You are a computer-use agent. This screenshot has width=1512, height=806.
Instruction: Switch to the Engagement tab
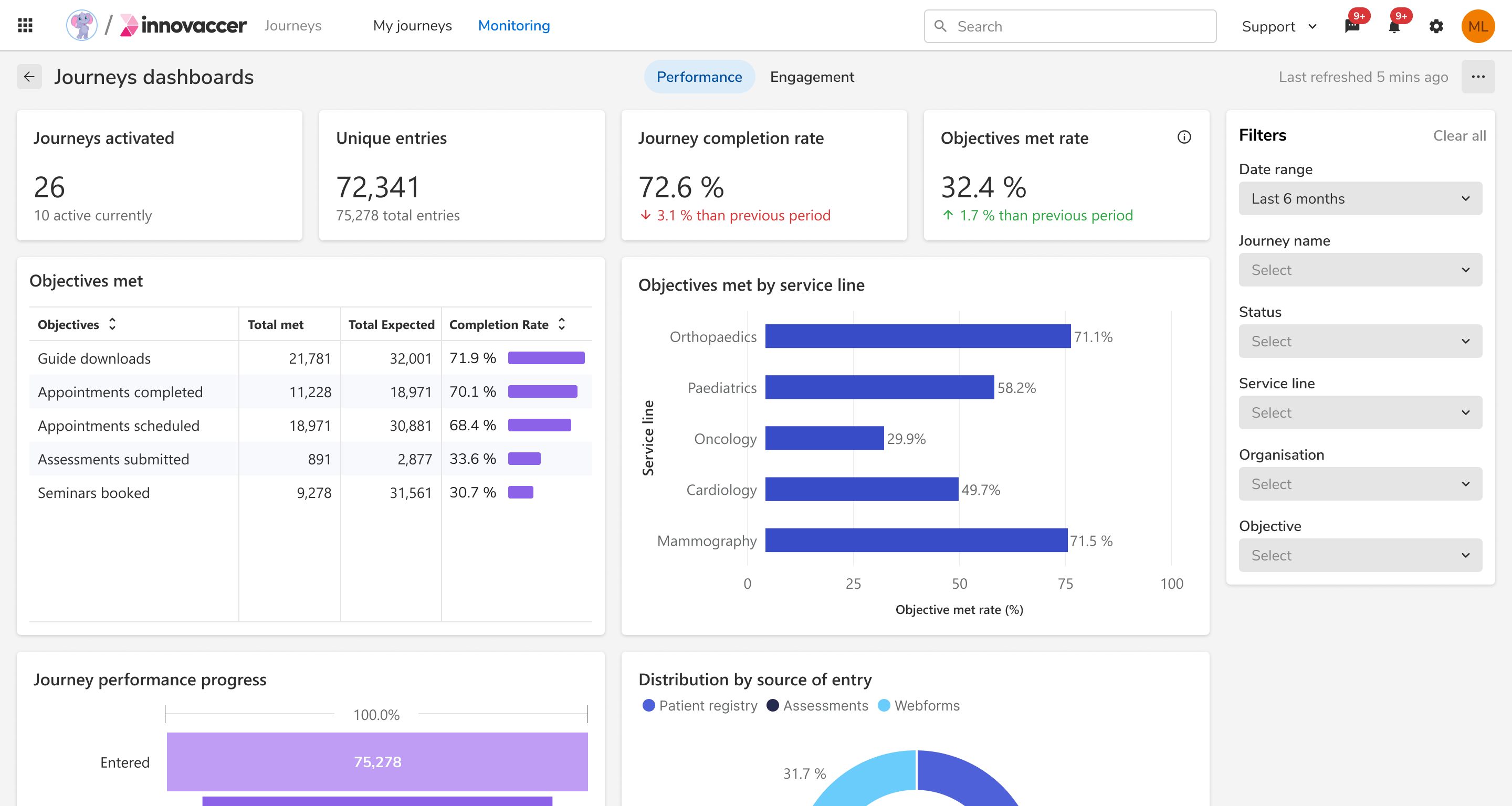click(812, 77)
